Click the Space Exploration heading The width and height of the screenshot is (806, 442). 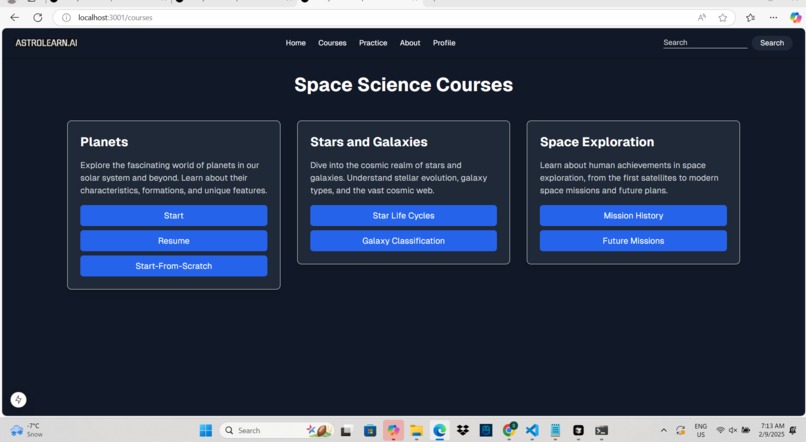[597, 142]
